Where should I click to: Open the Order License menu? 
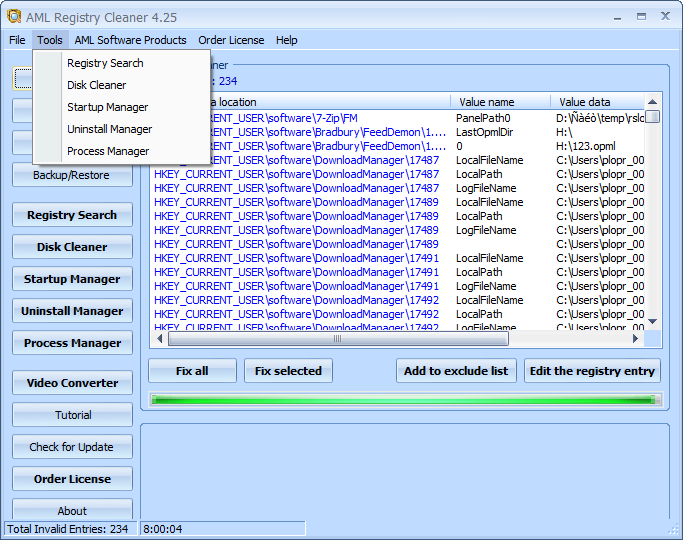(231, 40)
